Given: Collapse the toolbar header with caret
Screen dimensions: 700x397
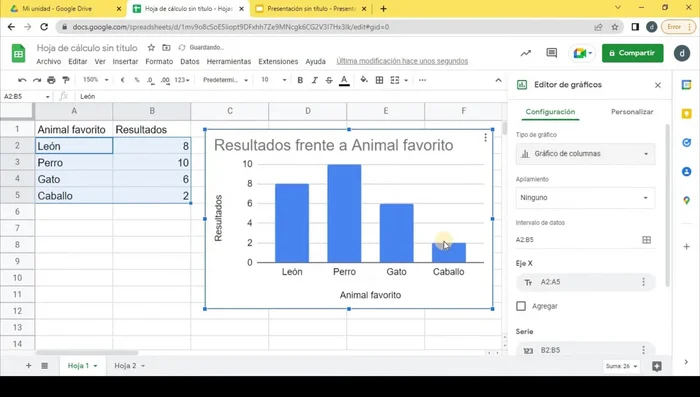Looking at the screenshot, I should click(498, 80).
